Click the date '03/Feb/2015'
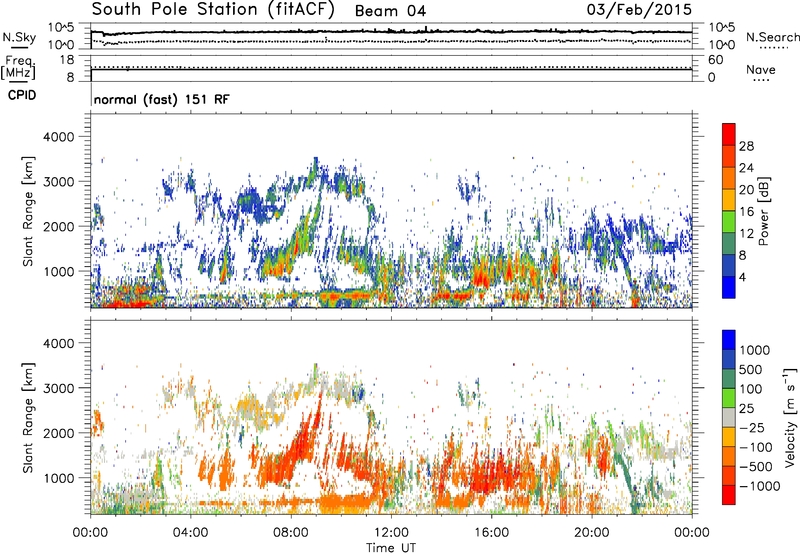800x554 pixels. click(639, 9)
